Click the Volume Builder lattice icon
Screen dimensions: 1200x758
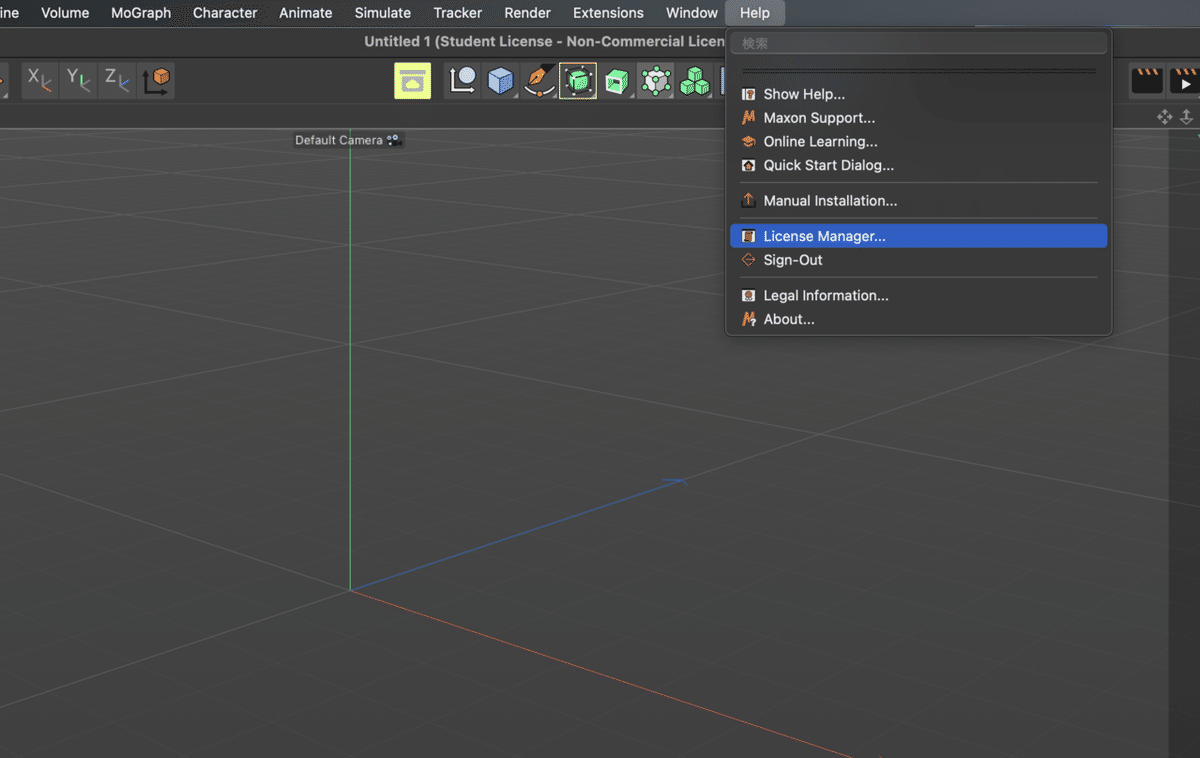tap(656, 81)
